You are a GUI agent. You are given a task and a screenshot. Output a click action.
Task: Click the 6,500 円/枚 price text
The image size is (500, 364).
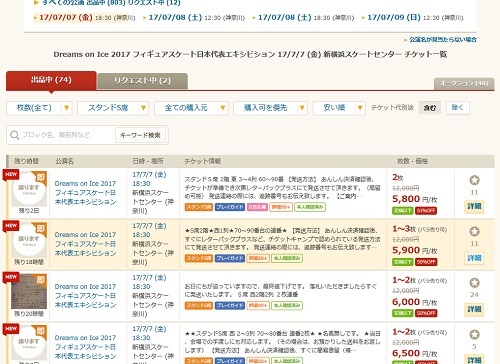pos(415,354)
